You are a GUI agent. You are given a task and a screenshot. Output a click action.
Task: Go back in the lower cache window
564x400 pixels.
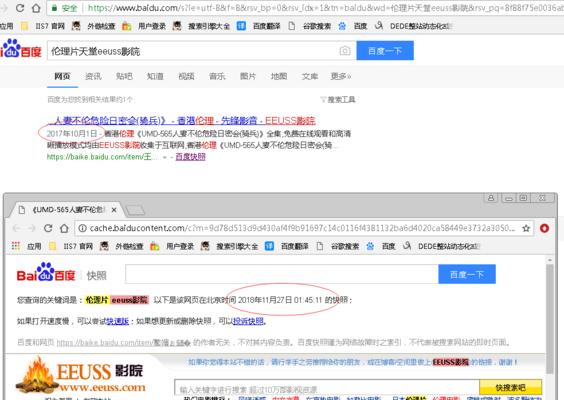click(17, 228)
